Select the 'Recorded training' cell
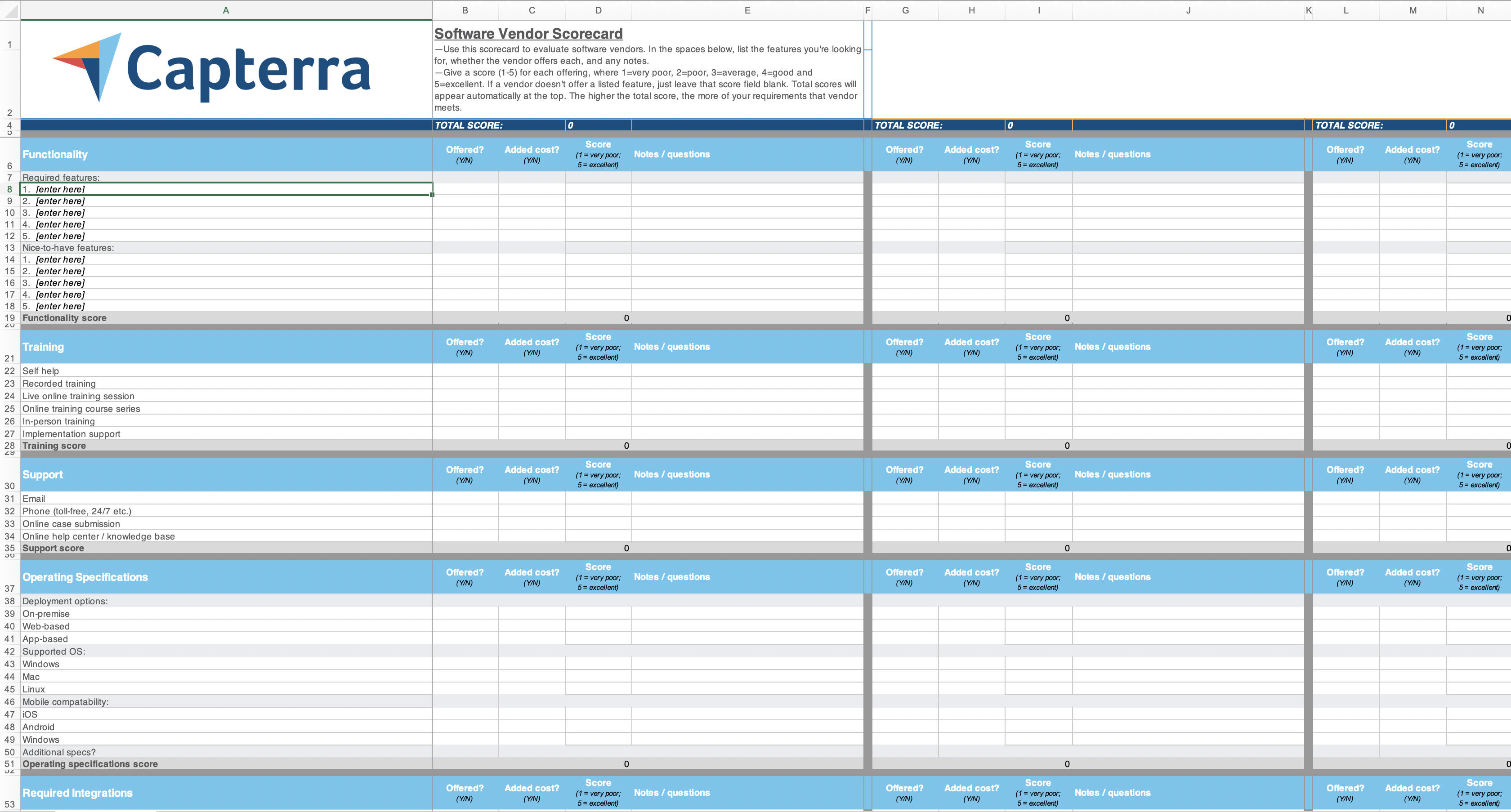Screen dimensions: 1511x812 226,384
